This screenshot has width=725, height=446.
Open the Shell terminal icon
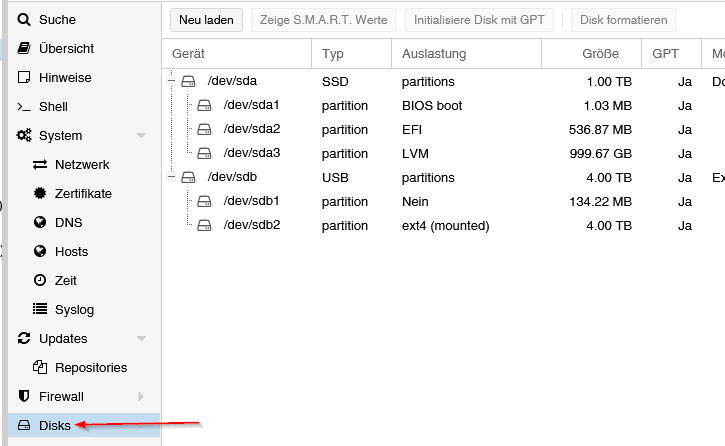tap(25, 107)
